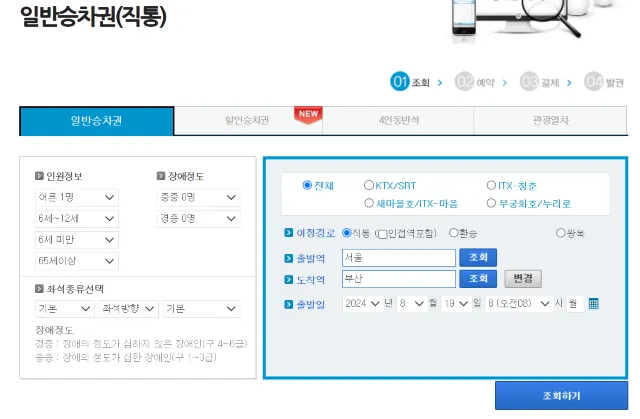
Task: Select the 무궁화호/누리로 radio button
Action: pos(491,203)
